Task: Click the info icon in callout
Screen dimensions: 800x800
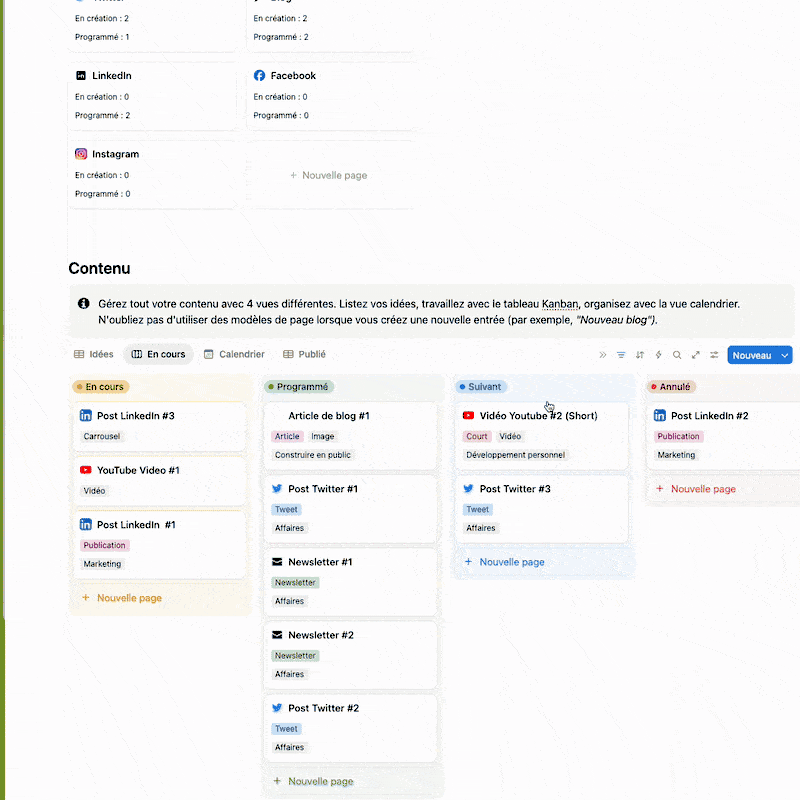Action: [83, 304]
